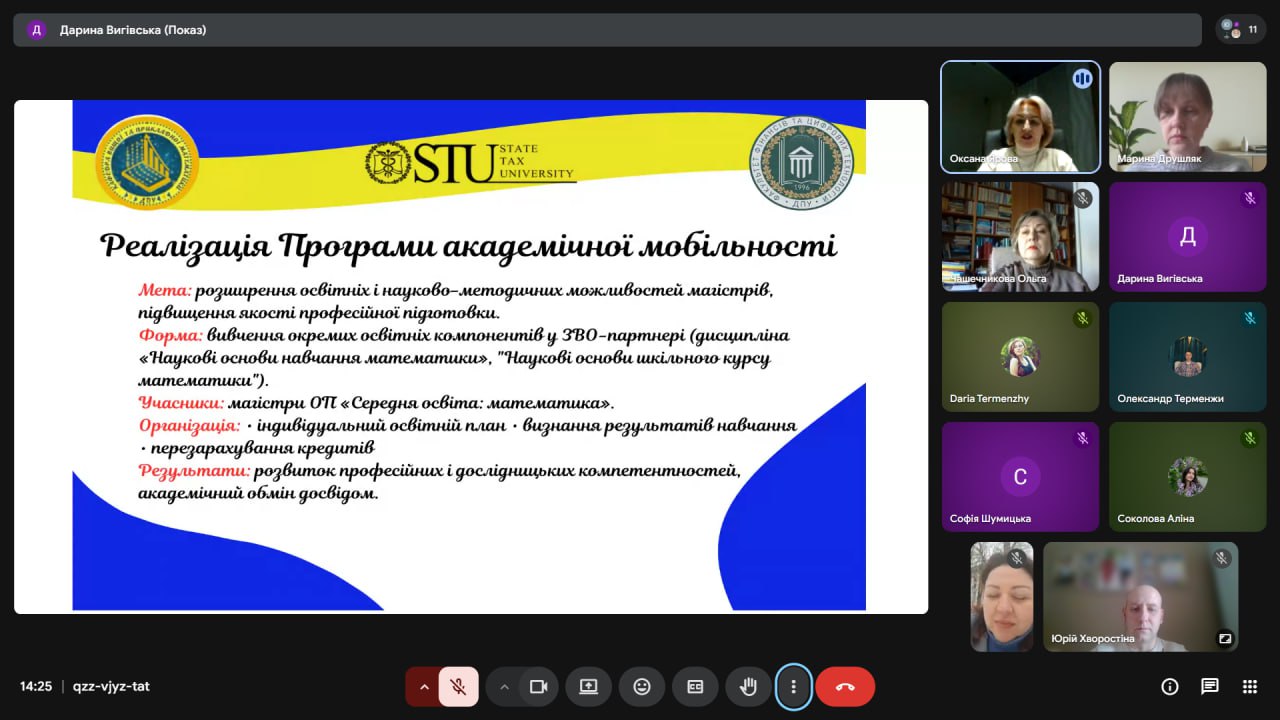
Task: Open the participants list showing 11
Action: (x=1240, y=30)
